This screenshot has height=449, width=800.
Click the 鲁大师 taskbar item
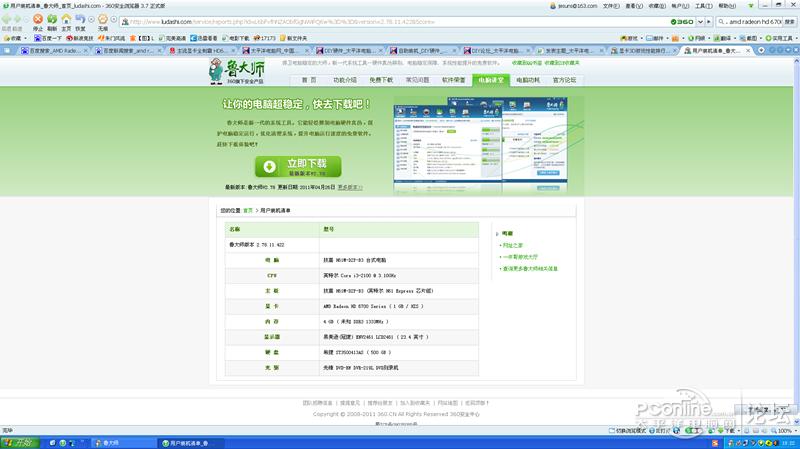123,443
